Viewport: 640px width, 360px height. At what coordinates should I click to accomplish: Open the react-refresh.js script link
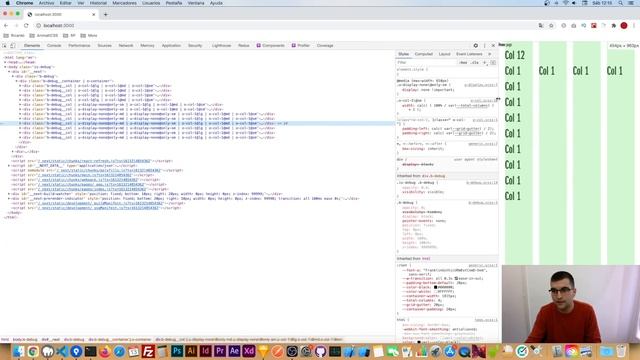point(94,161)
